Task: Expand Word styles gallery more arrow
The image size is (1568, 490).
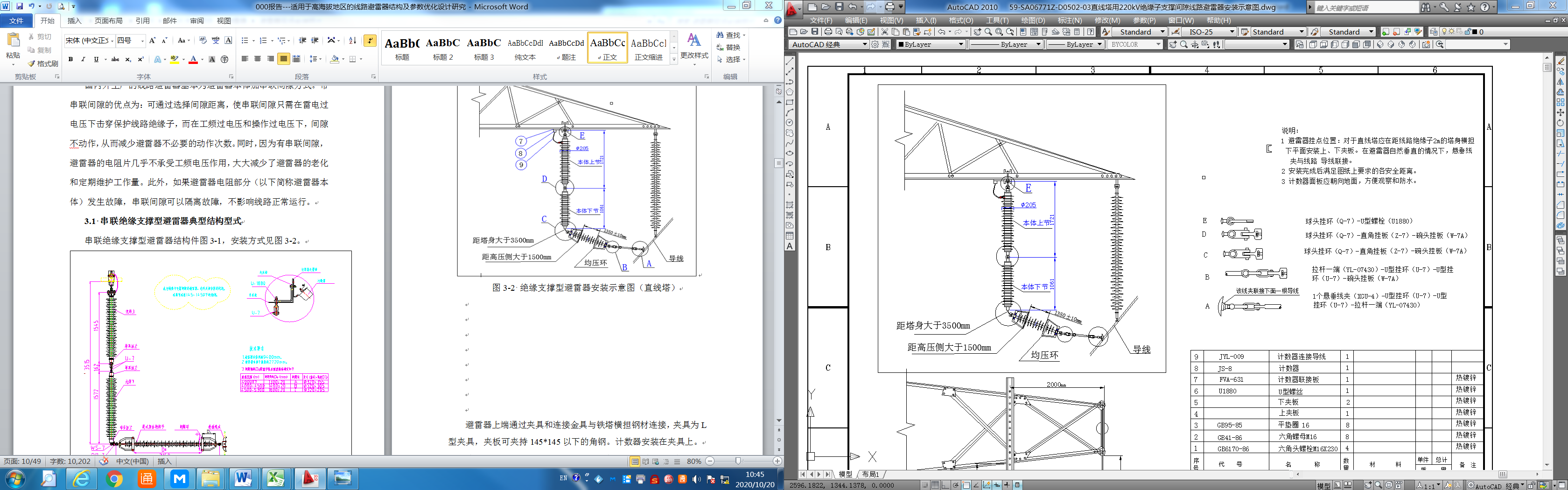Action: 674,60
